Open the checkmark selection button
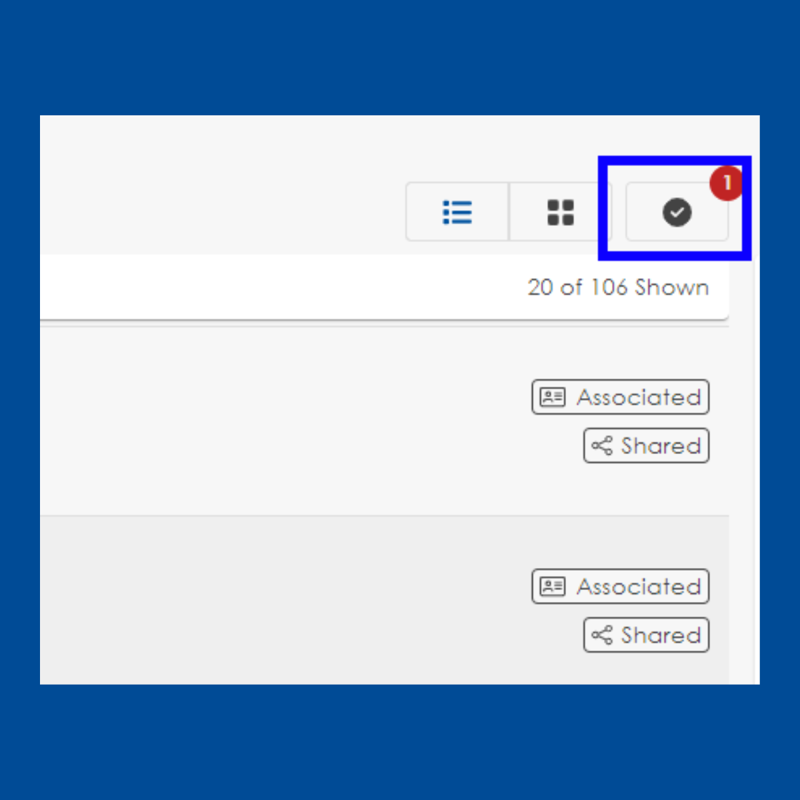Screen dimensions: 800x800 tap(677, 212)
